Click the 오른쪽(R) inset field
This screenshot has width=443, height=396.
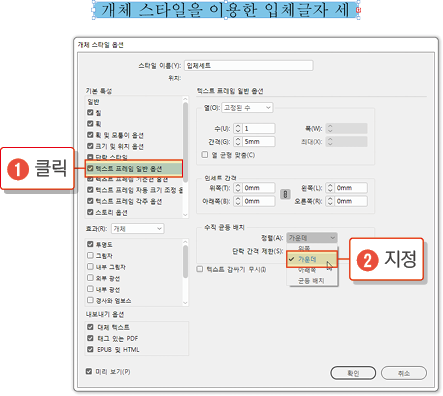(351, 201)
